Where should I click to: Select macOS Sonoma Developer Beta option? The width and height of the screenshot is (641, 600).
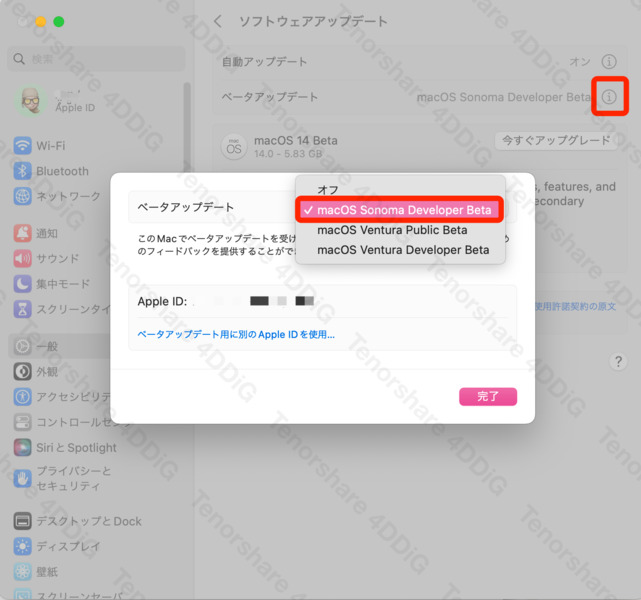point(400,210)
